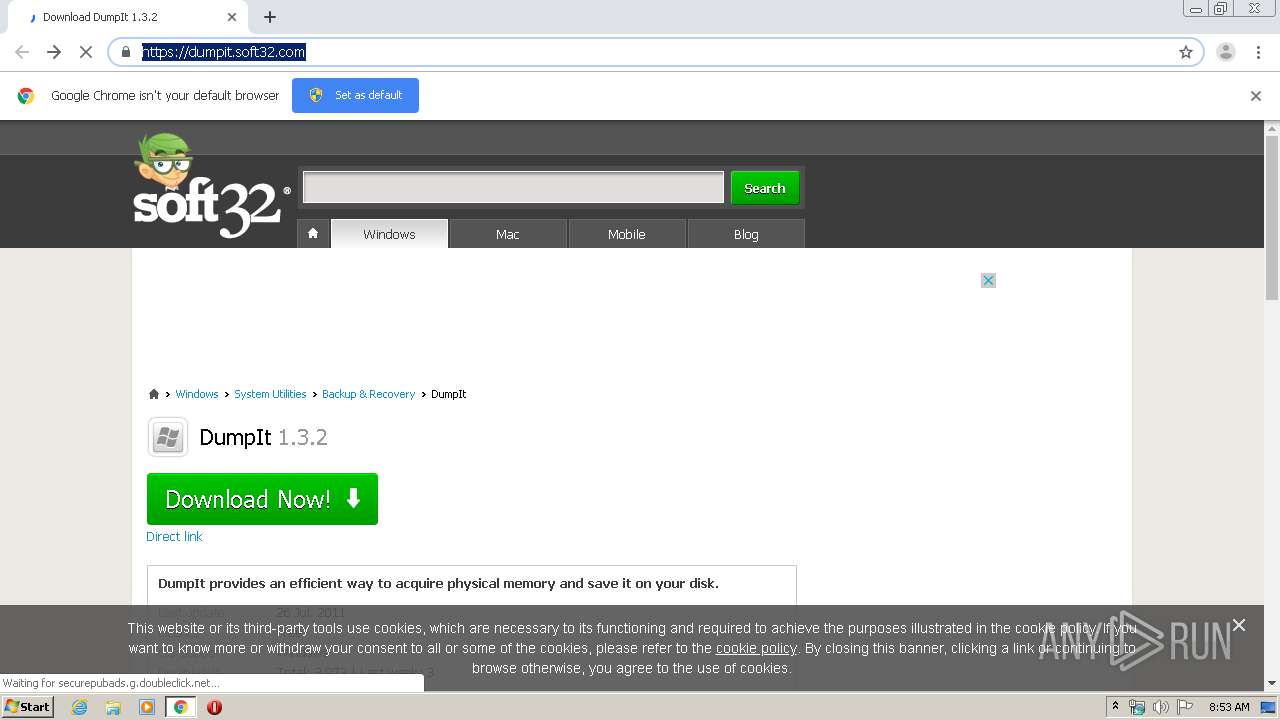Close the cookie banner

(x=1239, y=625)
